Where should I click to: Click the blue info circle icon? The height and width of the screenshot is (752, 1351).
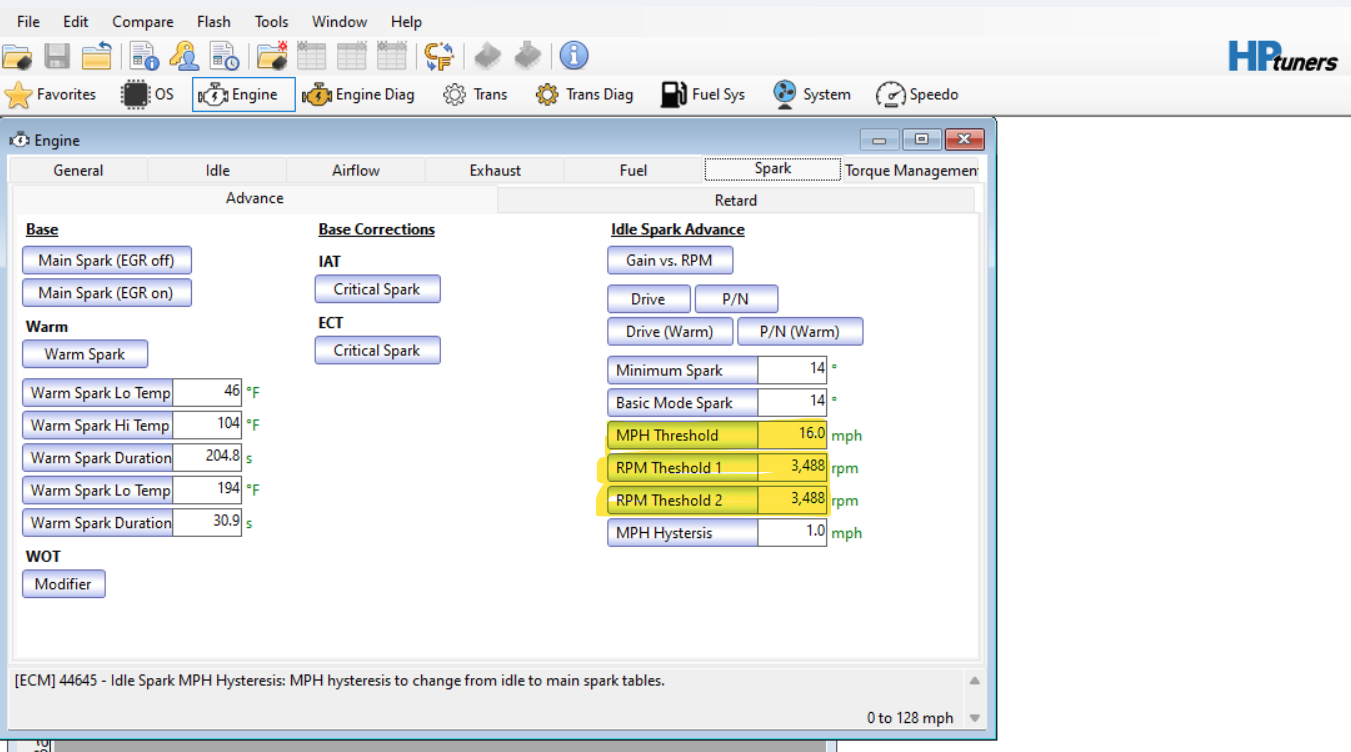pyautogui.click(x=573, y=56)
